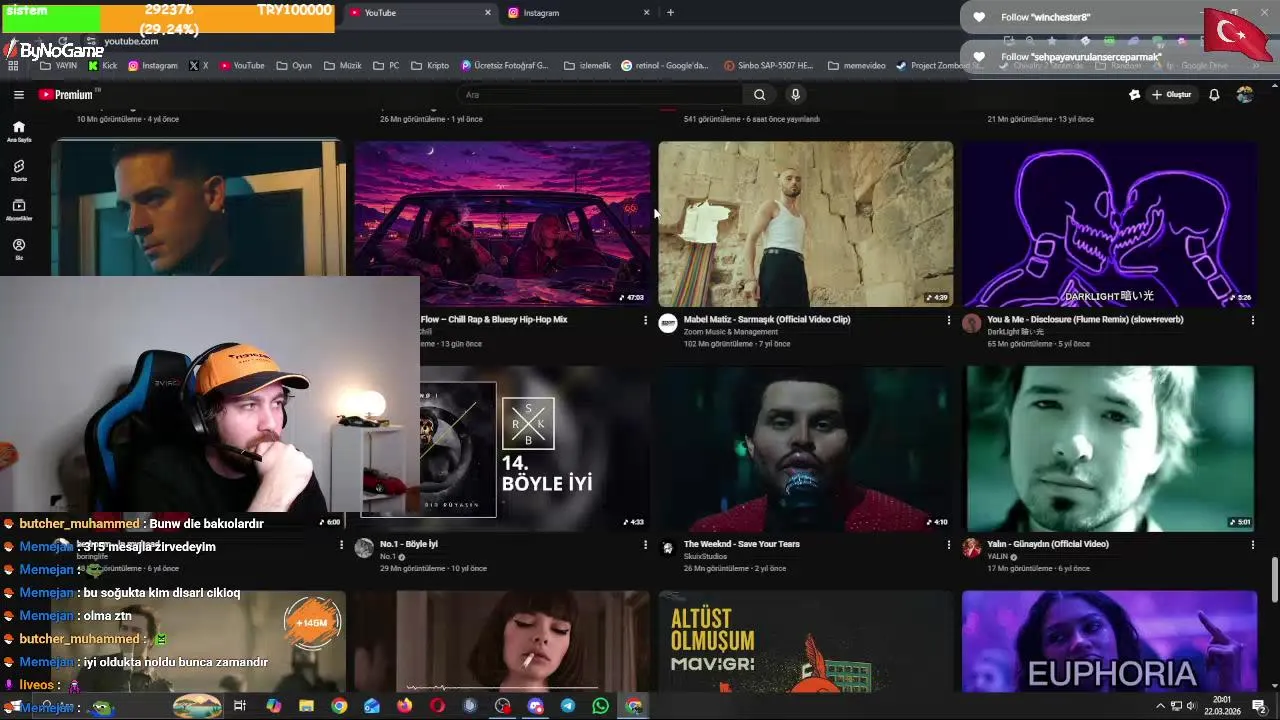Click title The Weeknd - Save Your Tears

click(x=742, y=544)
